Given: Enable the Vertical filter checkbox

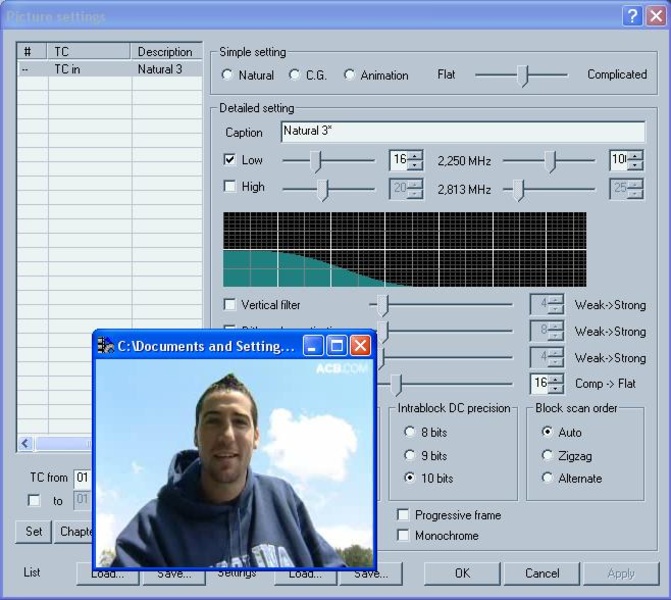Looking at the screenshot, I should tap(230, 304).
